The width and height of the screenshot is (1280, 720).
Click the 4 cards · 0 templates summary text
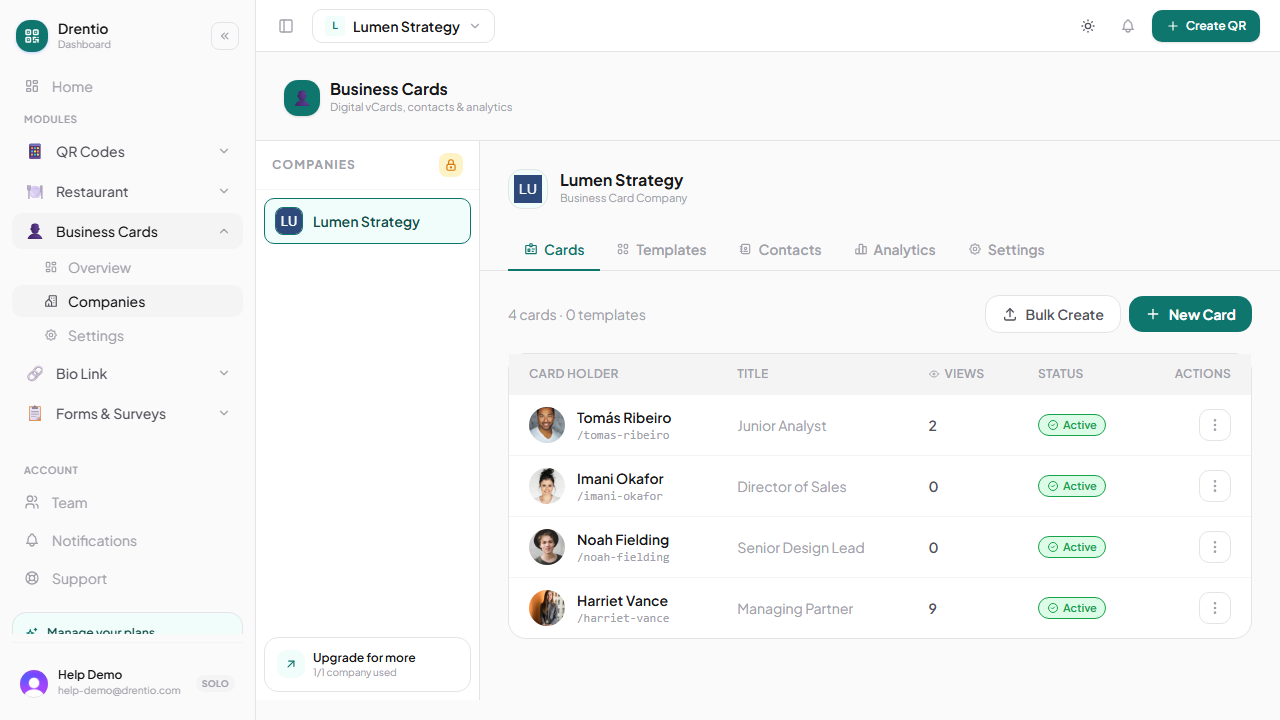tap(577, 315)
